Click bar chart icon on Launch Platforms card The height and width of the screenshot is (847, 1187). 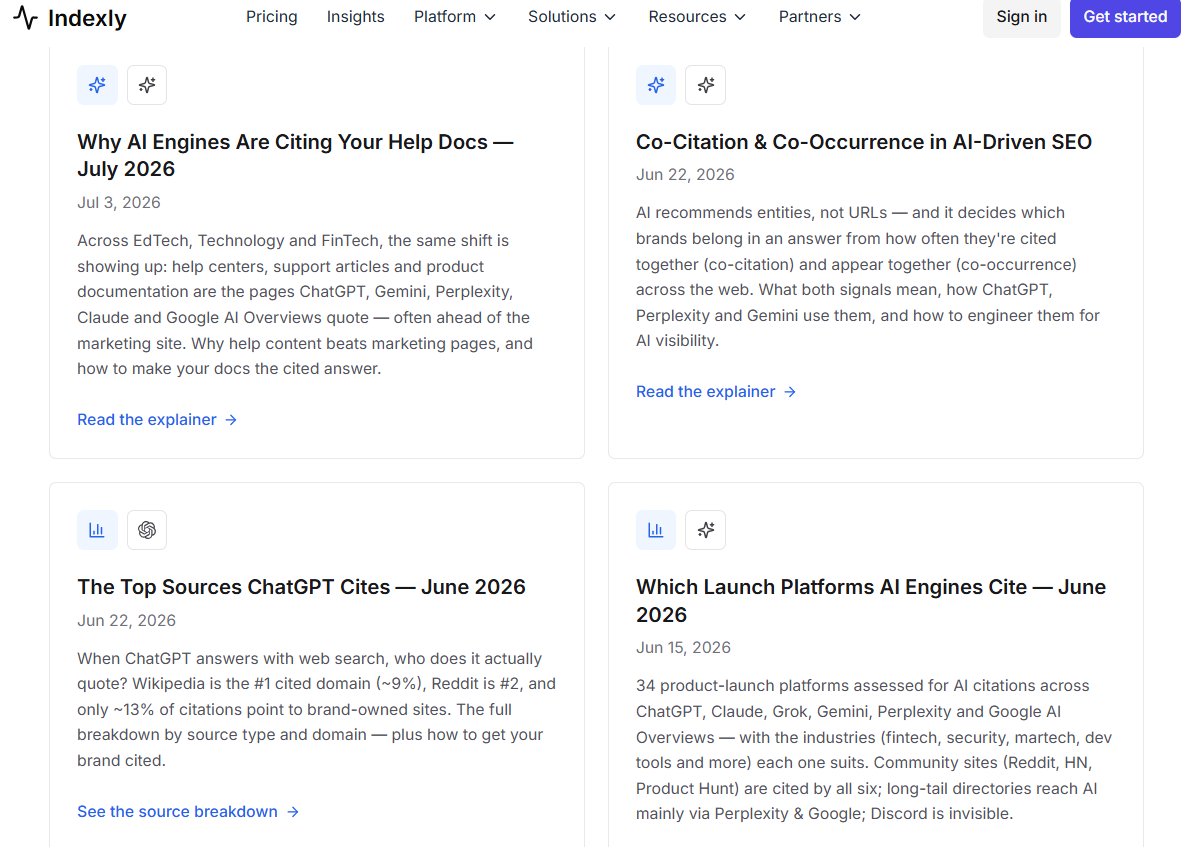point(656,530)
